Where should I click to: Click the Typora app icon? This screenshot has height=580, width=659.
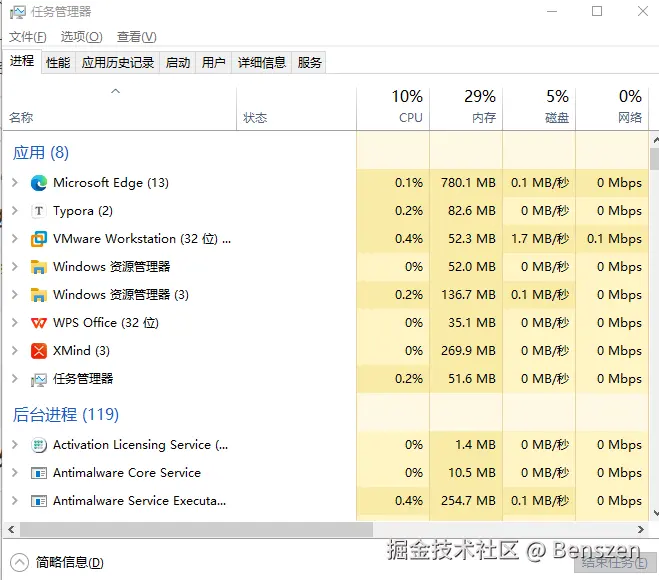[39, 211]
